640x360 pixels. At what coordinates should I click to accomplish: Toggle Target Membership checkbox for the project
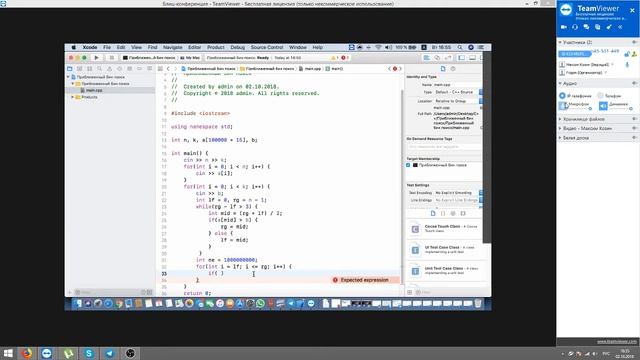click(x=408, y=165)
